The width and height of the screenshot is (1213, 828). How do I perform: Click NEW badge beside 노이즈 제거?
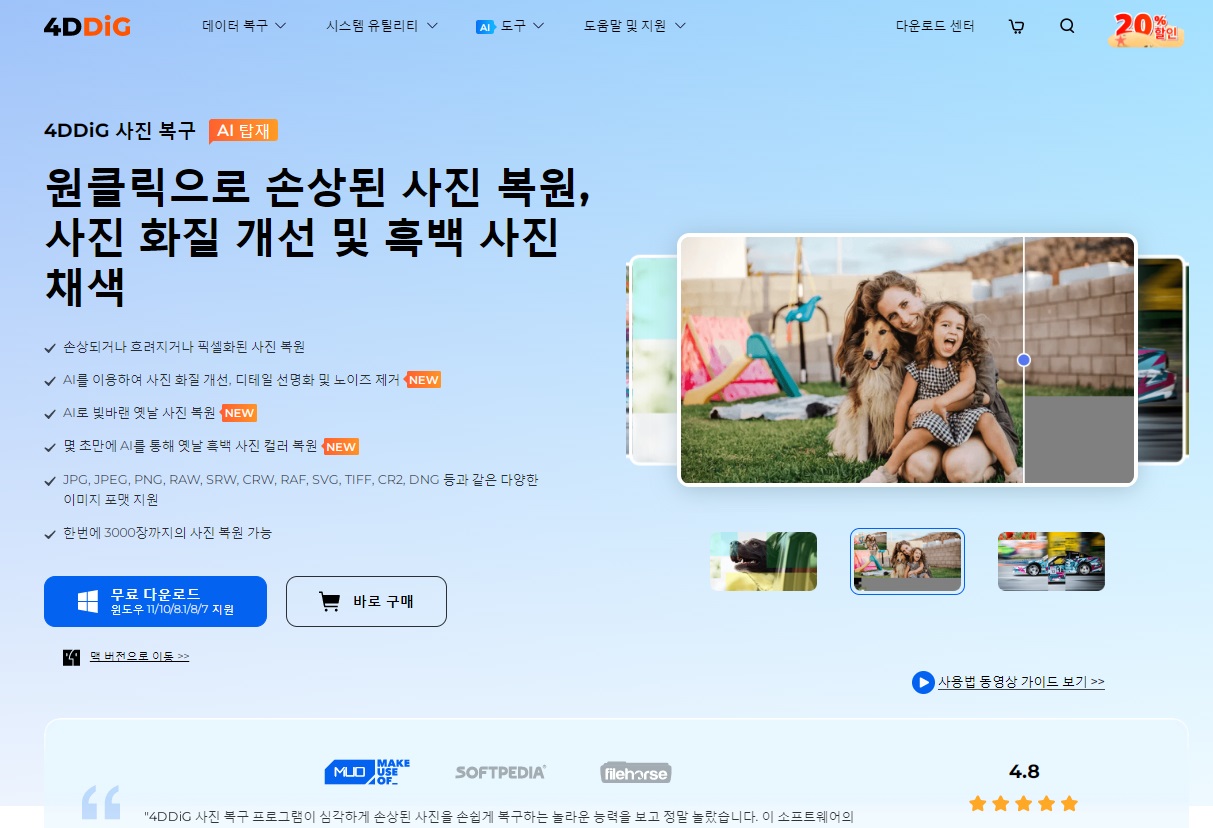424,380
